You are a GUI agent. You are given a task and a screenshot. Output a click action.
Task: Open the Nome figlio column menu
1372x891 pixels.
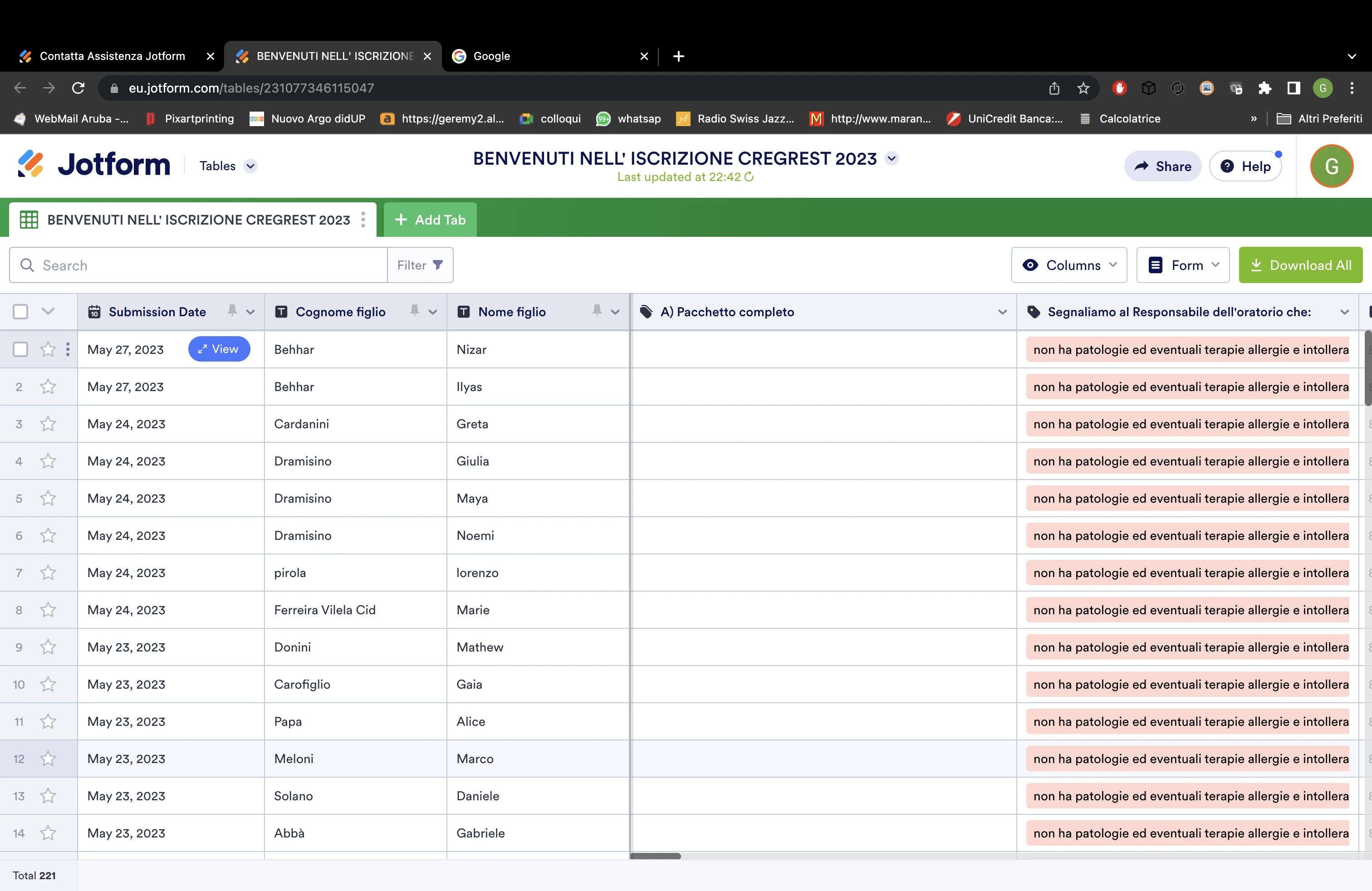coord(616,311)
